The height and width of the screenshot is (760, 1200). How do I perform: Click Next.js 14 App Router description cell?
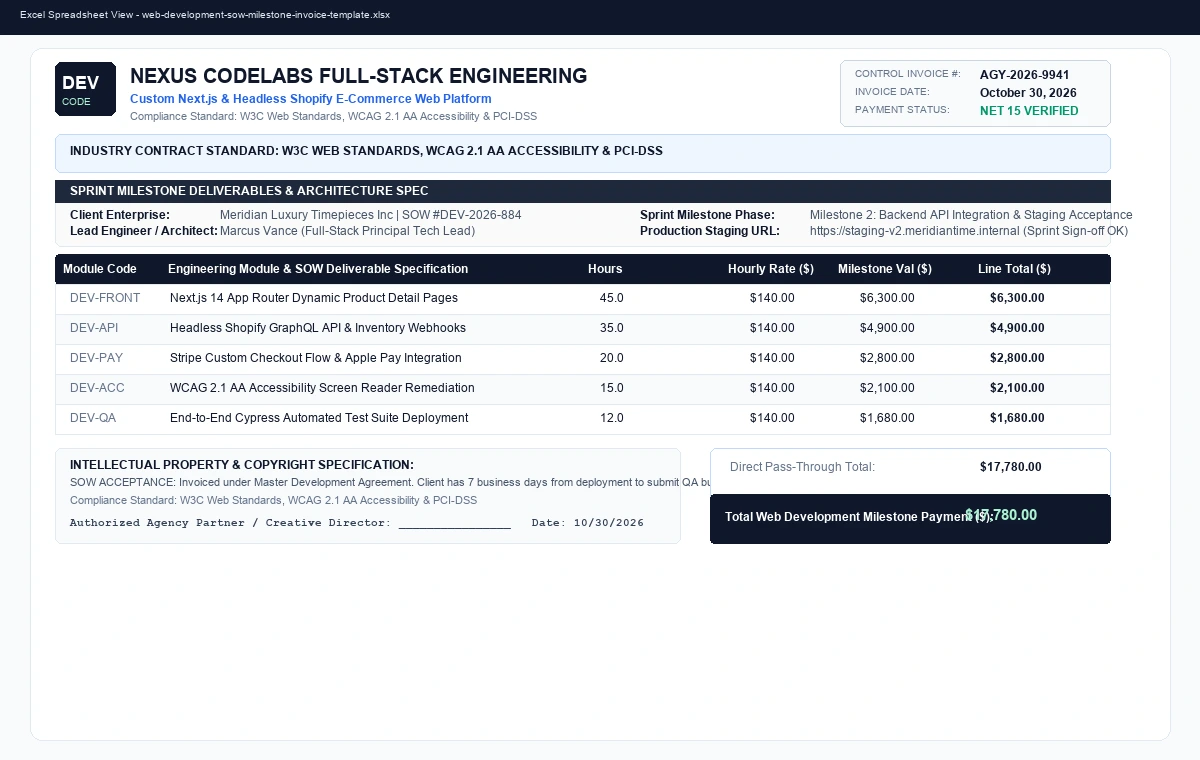[x=314, y=298]
